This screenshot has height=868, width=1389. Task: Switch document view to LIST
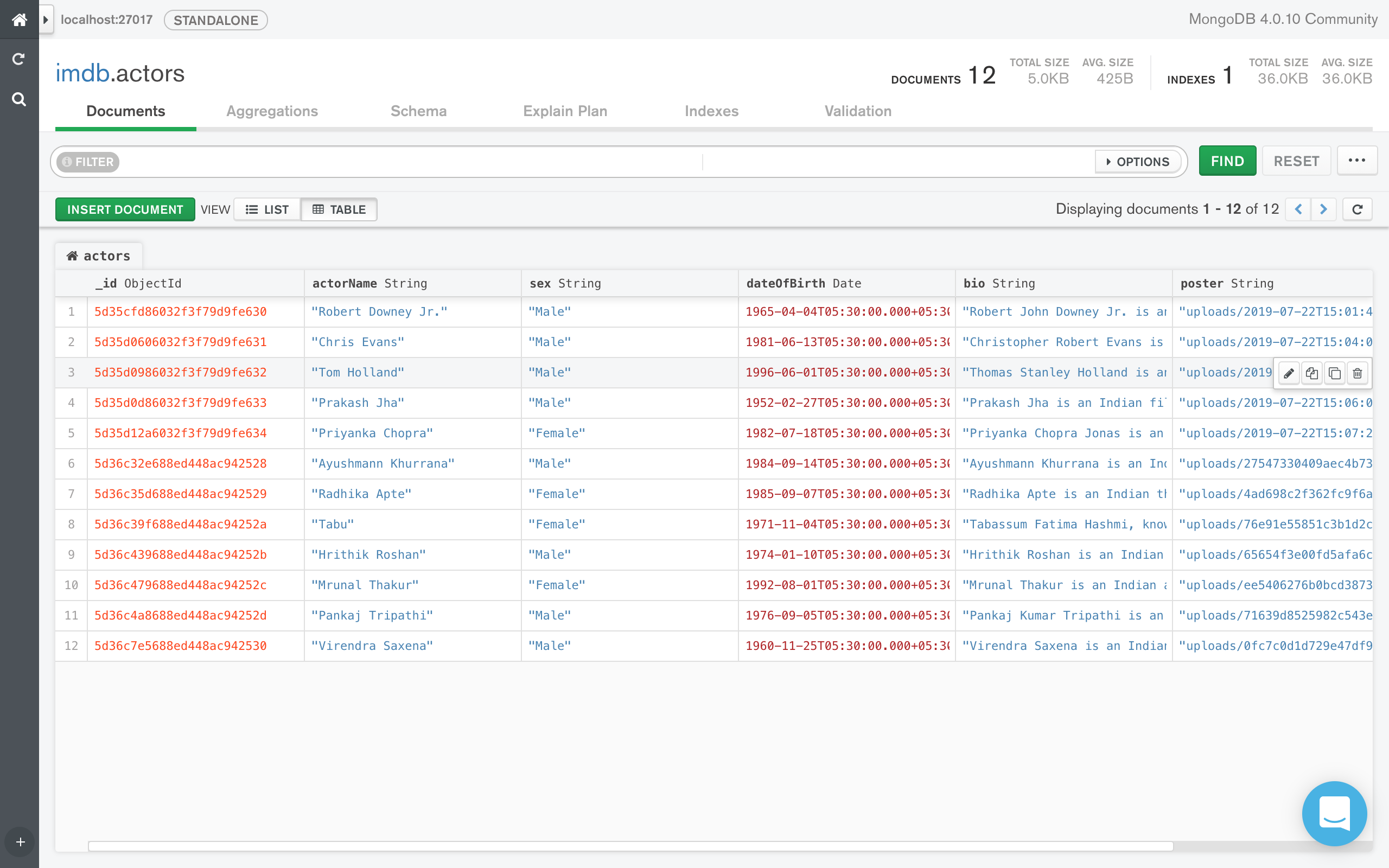click(267, 209)
